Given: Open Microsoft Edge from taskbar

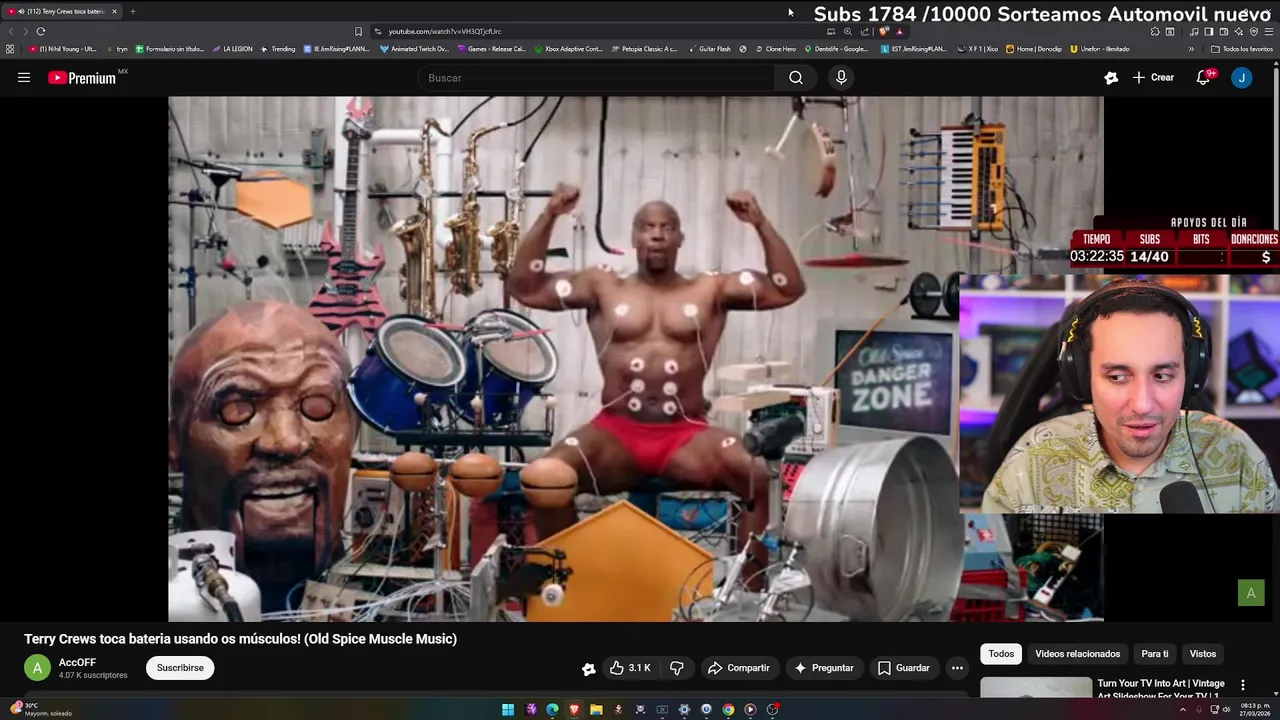Looking at the screenshot, I should (x=552, y=709).
